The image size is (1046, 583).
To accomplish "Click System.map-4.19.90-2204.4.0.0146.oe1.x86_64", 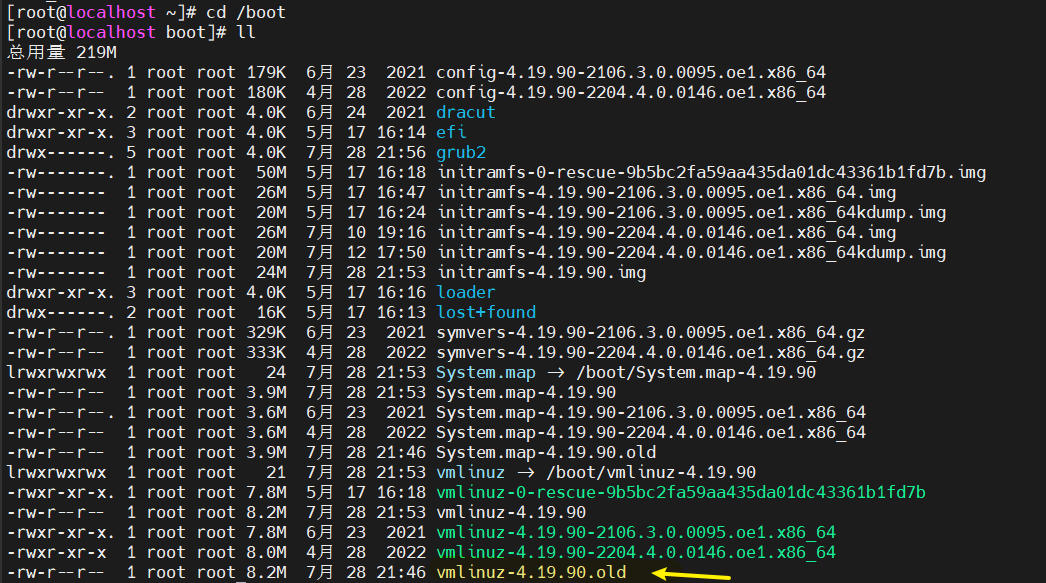I will click(x=651, y=433).
